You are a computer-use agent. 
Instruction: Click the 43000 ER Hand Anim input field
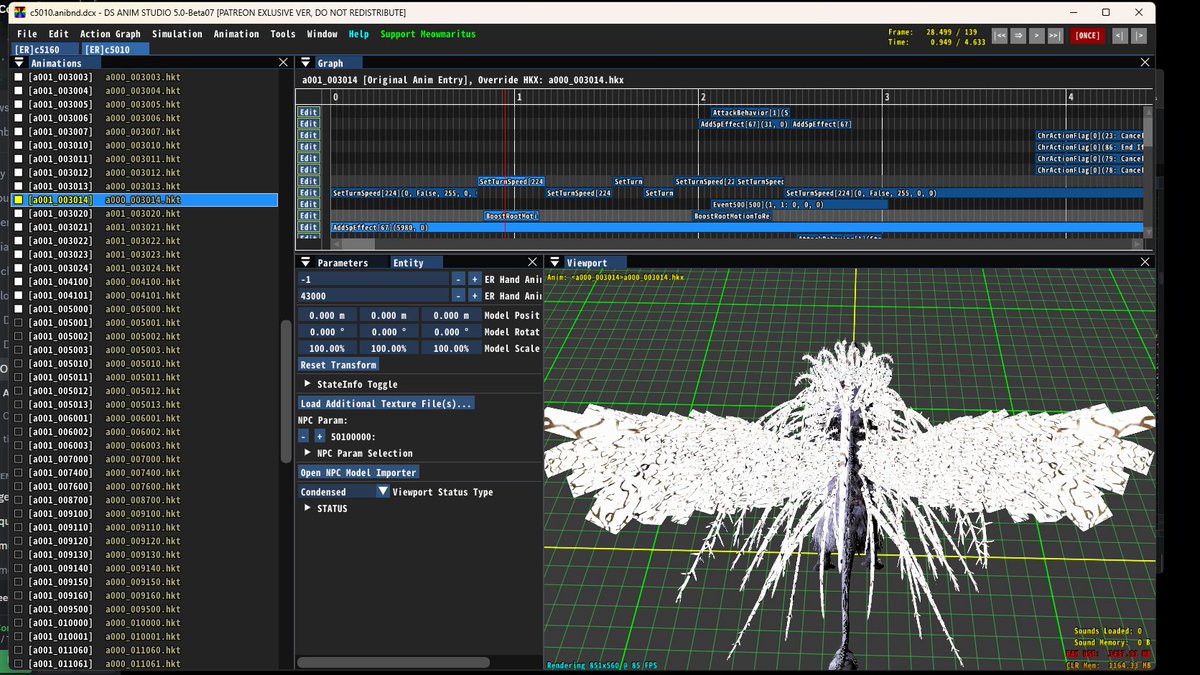coord(373,296)
